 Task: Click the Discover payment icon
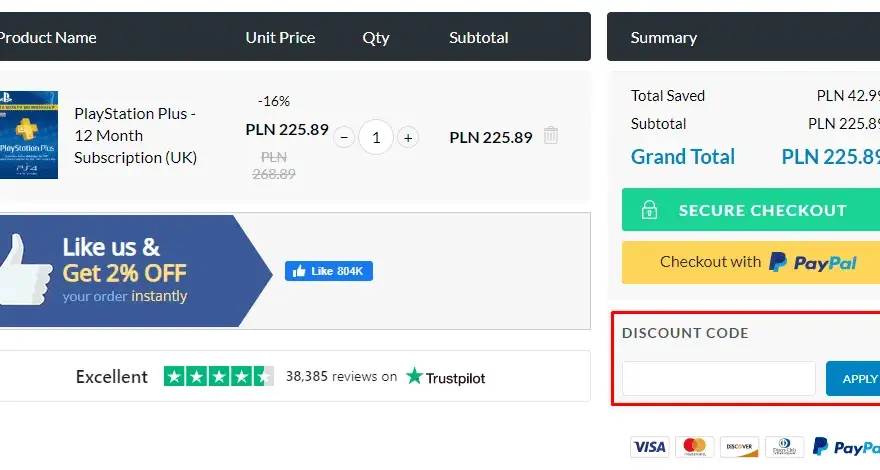click(x=739, y=447)
